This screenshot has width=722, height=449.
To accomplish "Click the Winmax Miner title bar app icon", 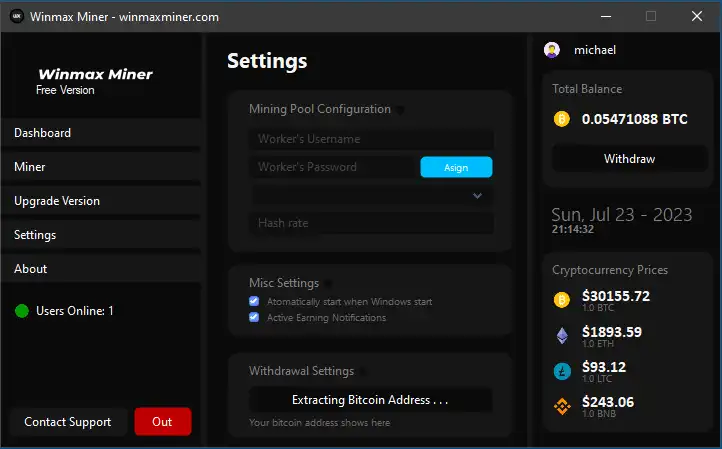I will pos(17,17).
